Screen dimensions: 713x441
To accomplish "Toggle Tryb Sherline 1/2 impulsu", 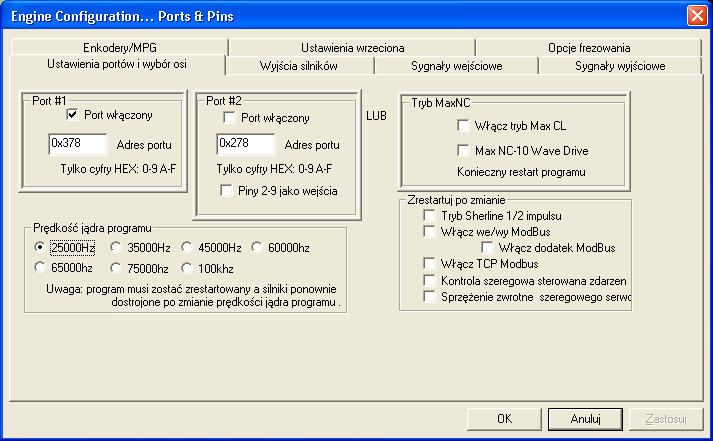I will [x=429, y=215].
